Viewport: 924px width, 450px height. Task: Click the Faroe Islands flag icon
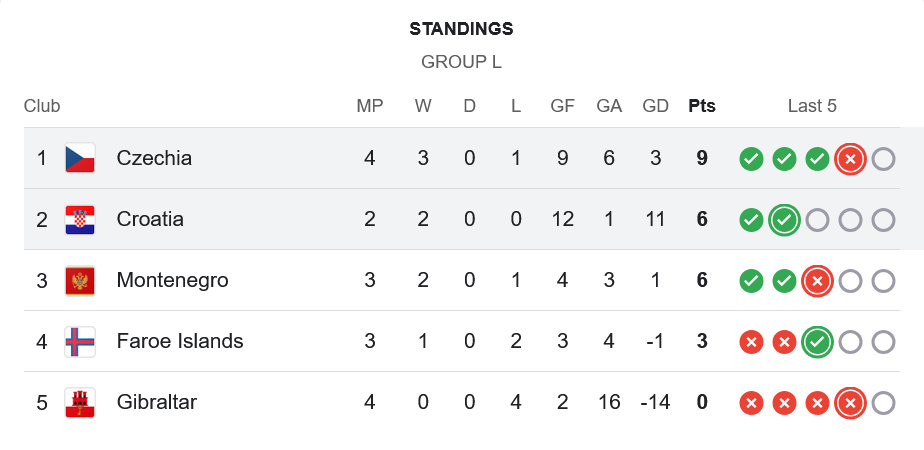click(80, 342)
